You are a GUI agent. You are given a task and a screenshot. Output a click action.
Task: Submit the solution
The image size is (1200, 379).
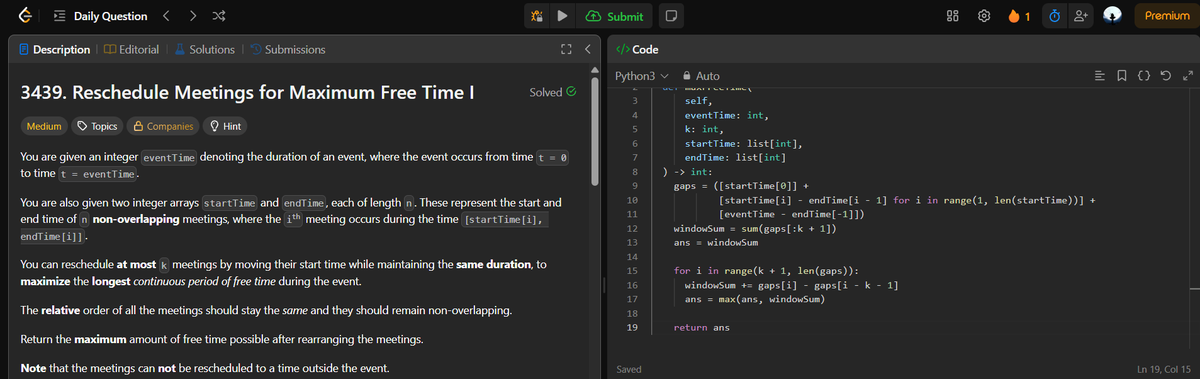point(615,16)
